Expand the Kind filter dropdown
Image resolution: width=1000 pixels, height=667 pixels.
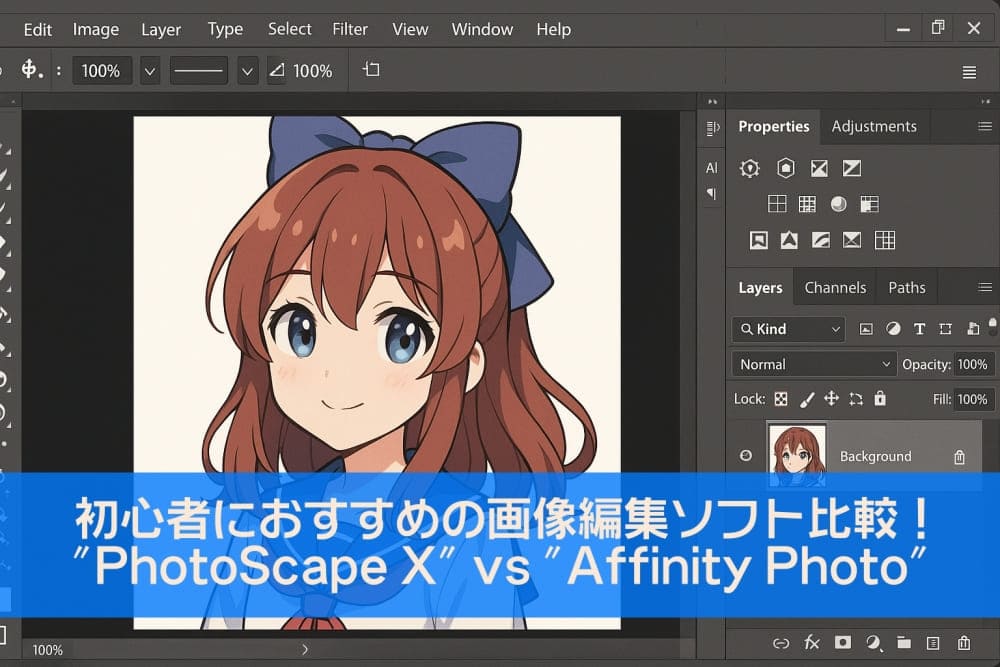pyautogui.click(x=788, y=329)
